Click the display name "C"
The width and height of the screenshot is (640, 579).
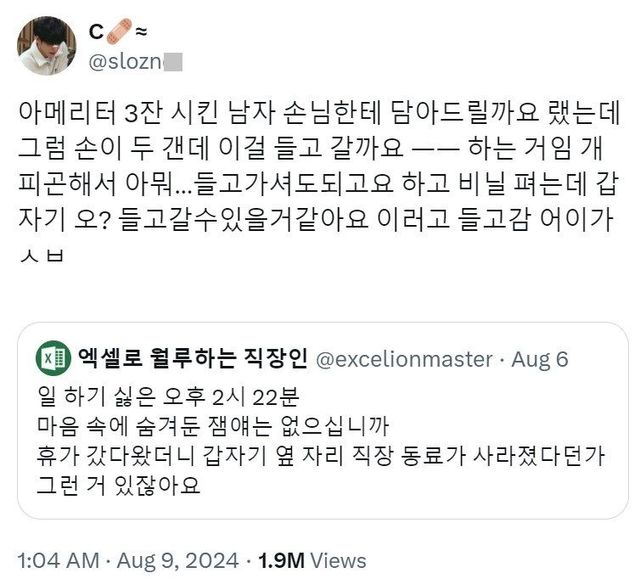[x=96, y=32]
